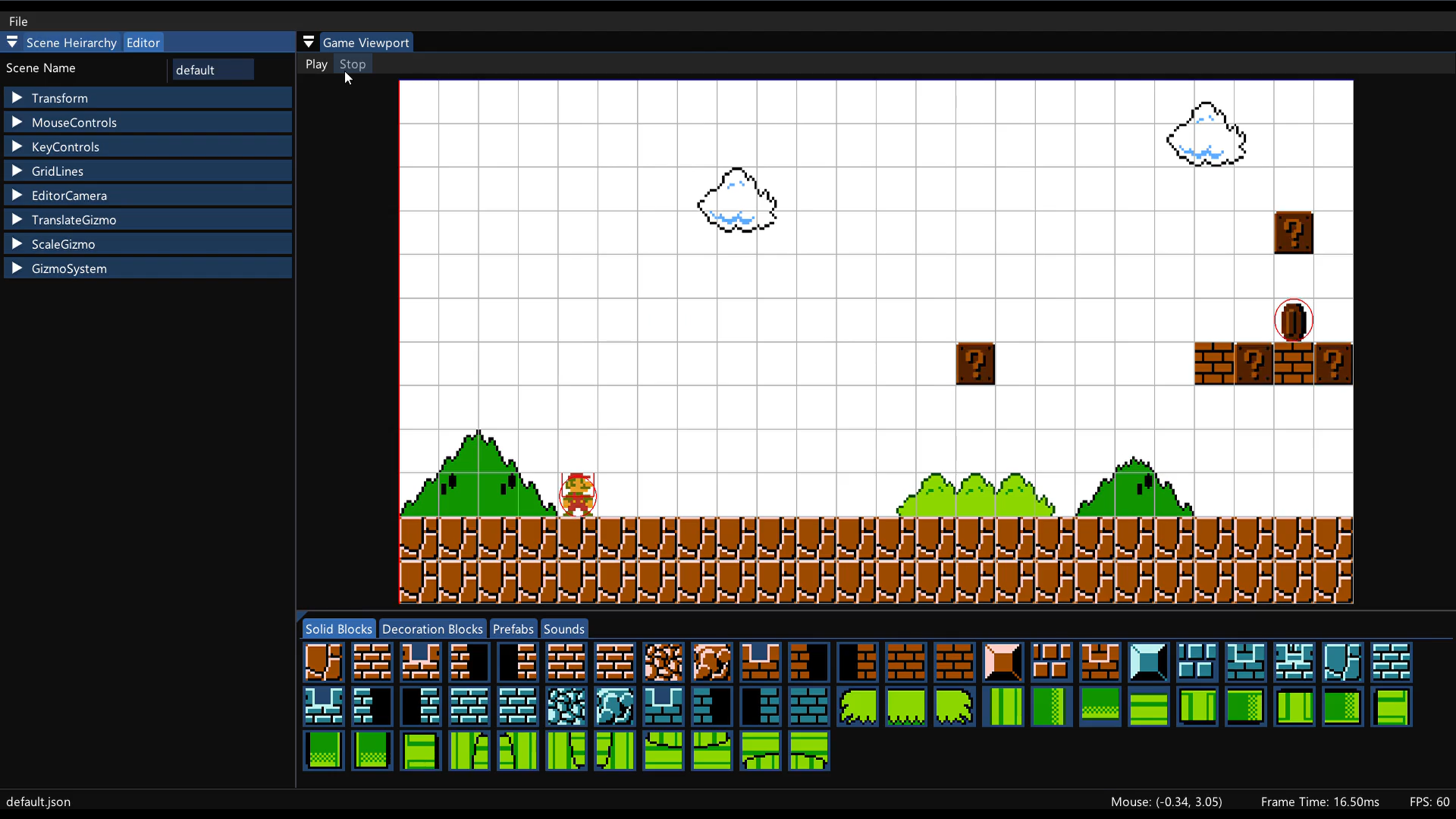This screenshot has height=819, width=1456.
Task: Click Mario sprite in the game viewport
Action: (578, 495)
